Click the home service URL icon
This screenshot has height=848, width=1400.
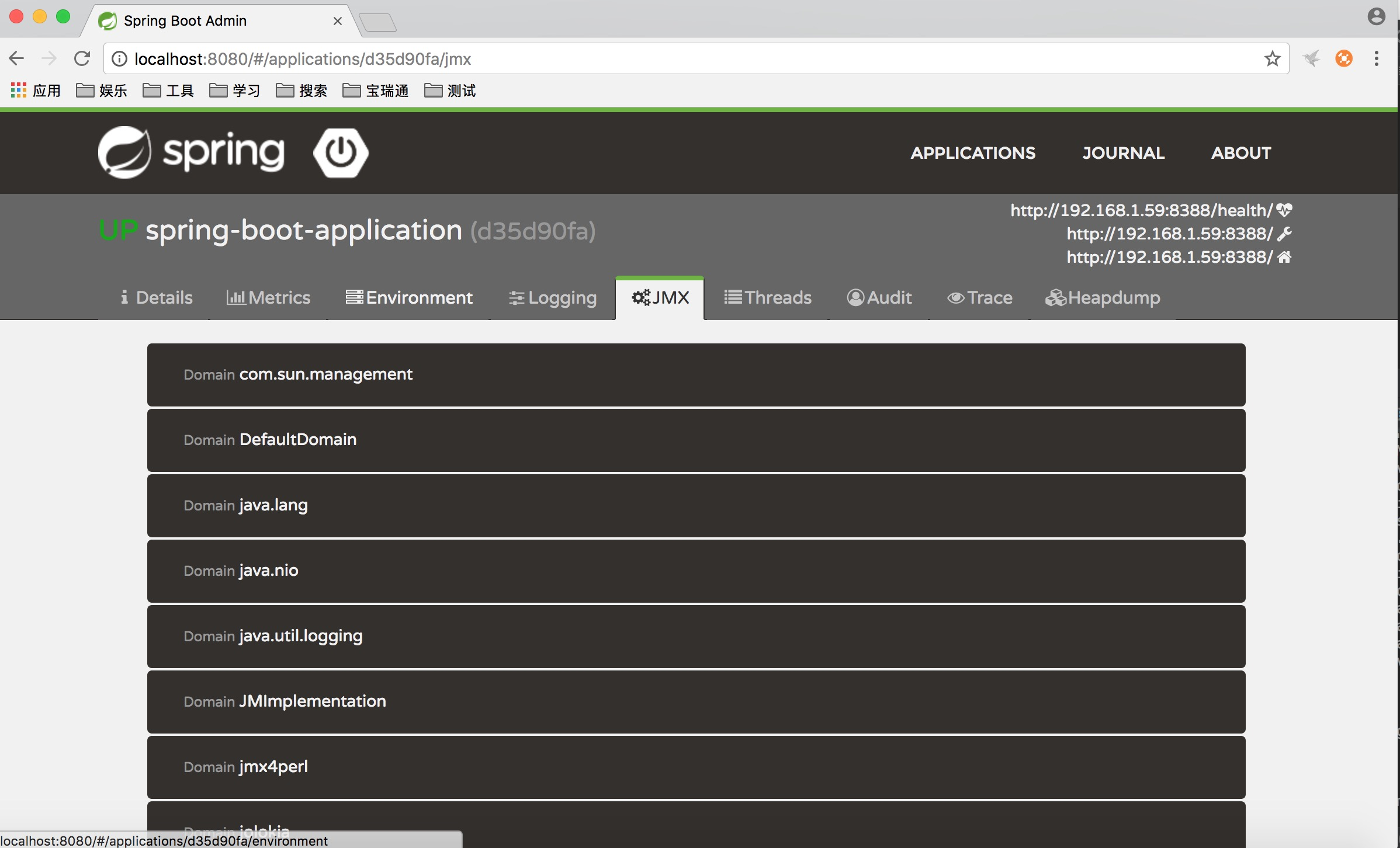(1284, 258)
